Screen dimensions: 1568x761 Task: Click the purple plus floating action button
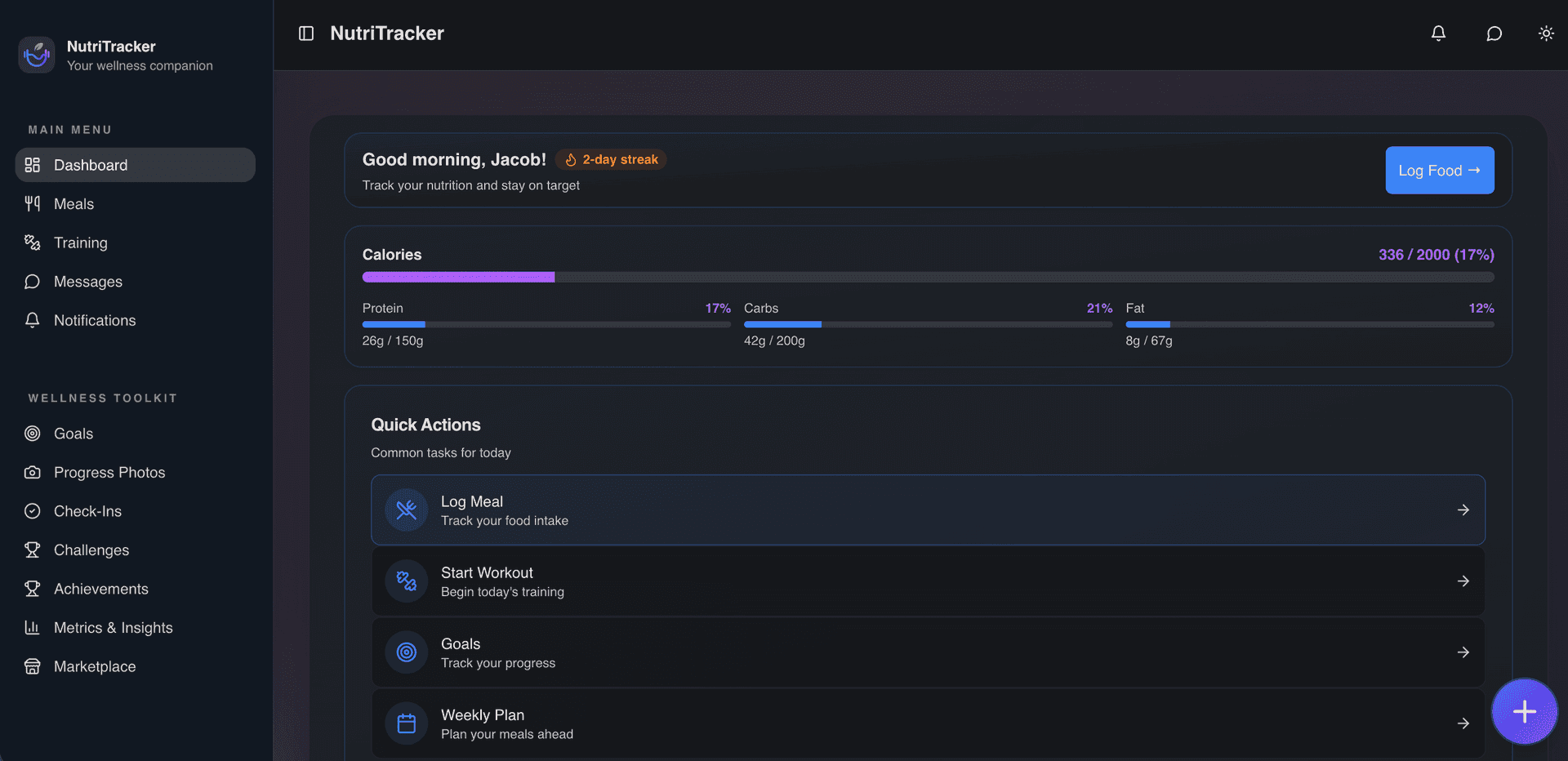pyautogui.click(x=1524, y=711)
